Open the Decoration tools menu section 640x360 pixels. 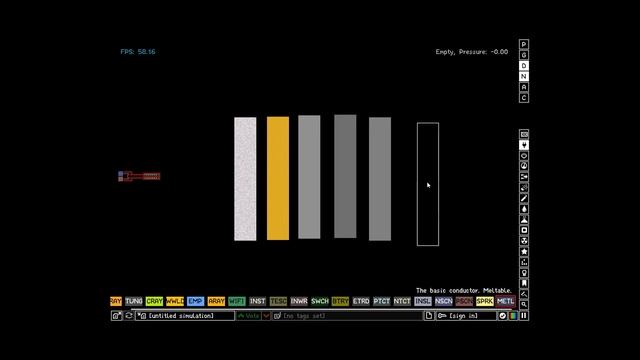(524, 294)
